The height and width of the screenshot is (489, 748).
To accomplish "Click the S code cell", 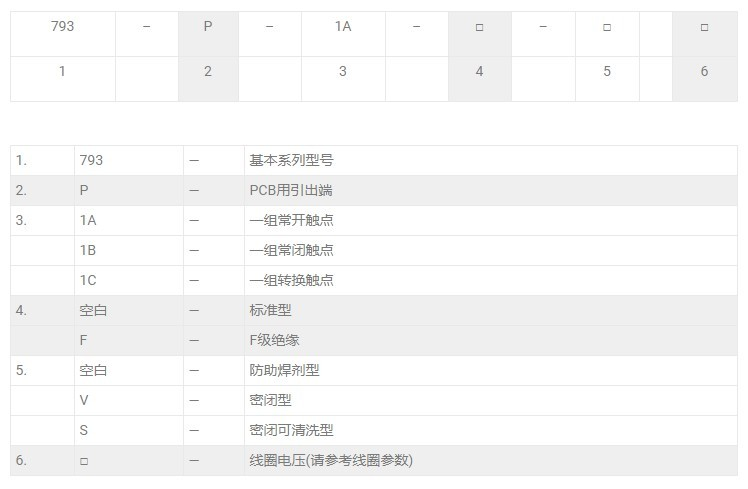I will coord(84,430).
